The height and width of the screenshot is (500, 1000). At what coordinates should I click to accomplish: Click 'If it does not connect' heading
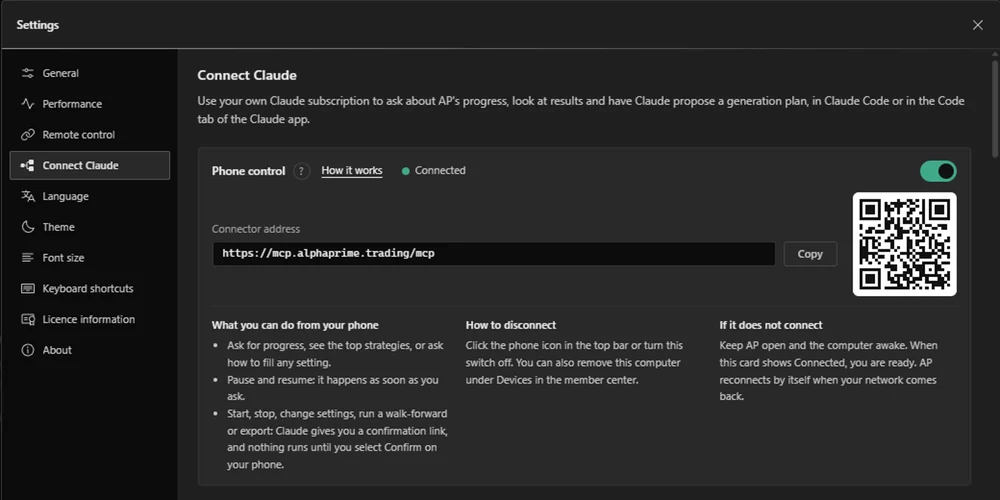tap(771, 325)
